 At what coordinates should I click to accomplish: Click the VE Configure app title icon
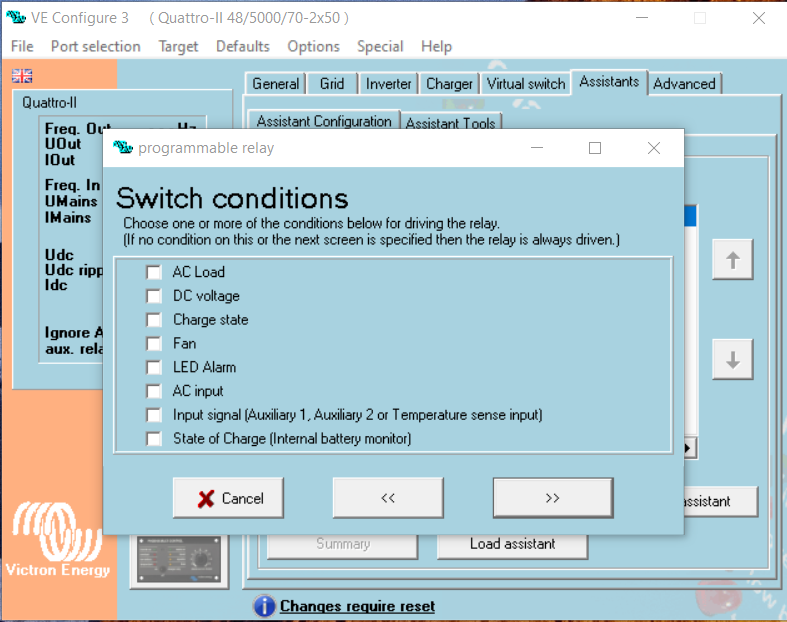16,18
